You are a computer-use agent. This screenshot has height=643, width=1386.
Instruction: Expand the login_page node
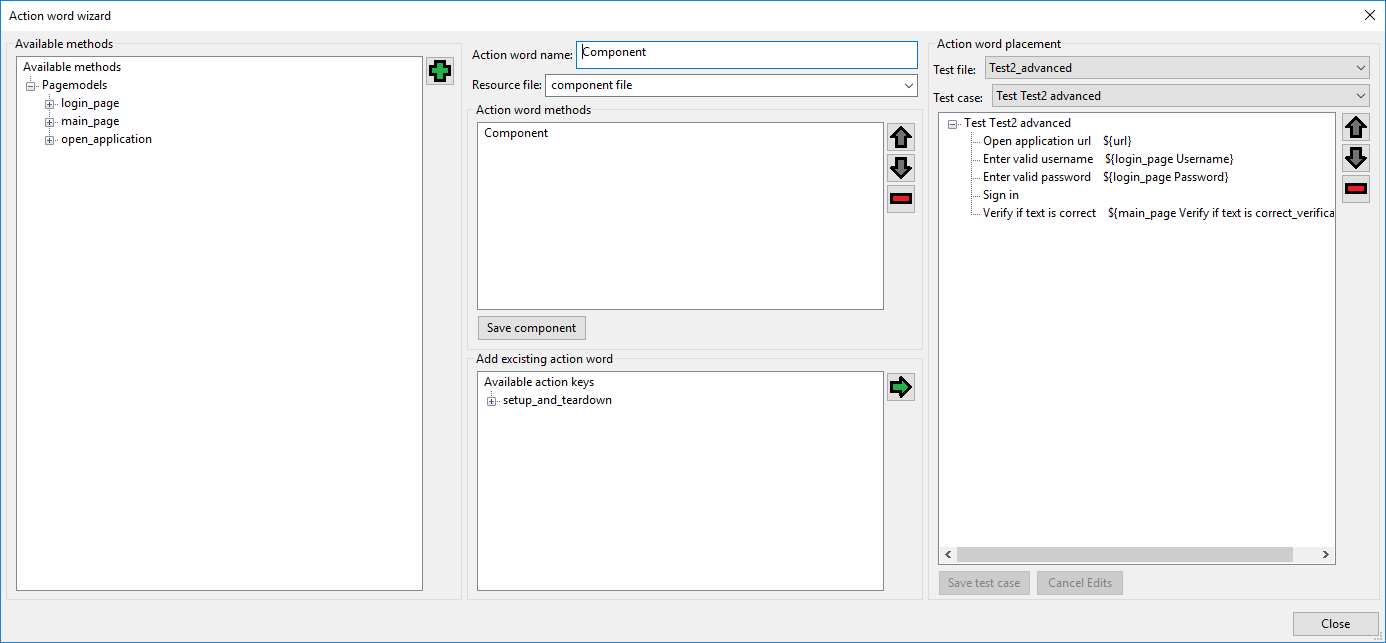(48, 103)
